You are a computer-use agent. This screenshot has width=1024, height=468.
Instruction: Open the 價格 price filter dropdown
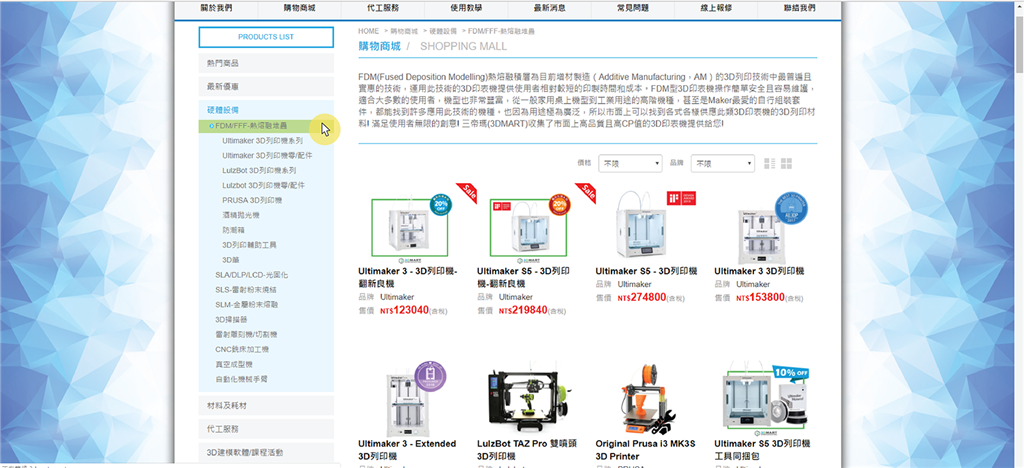click(629, 163)
